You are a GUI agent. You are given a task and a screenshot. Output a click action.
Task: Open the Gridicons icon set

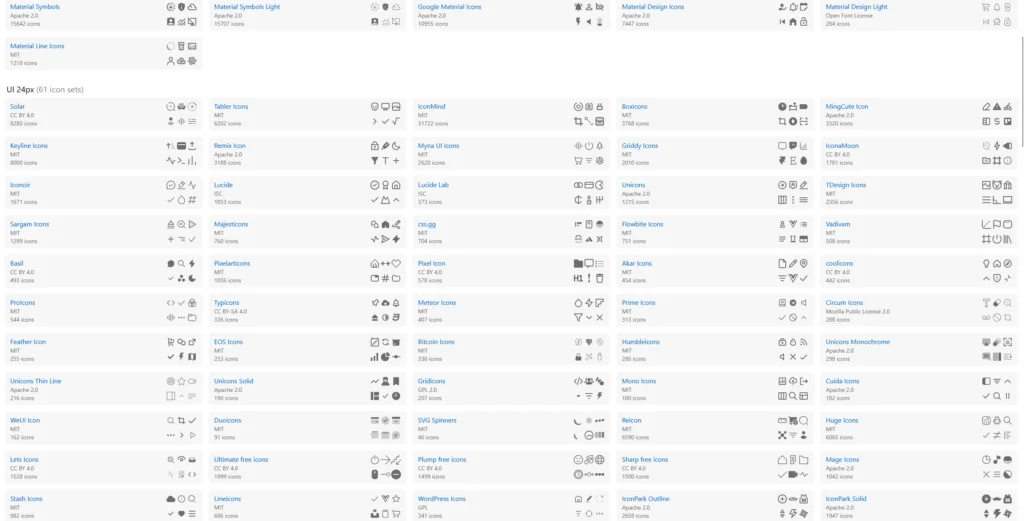pyautogui.click(x=432, y=381)
